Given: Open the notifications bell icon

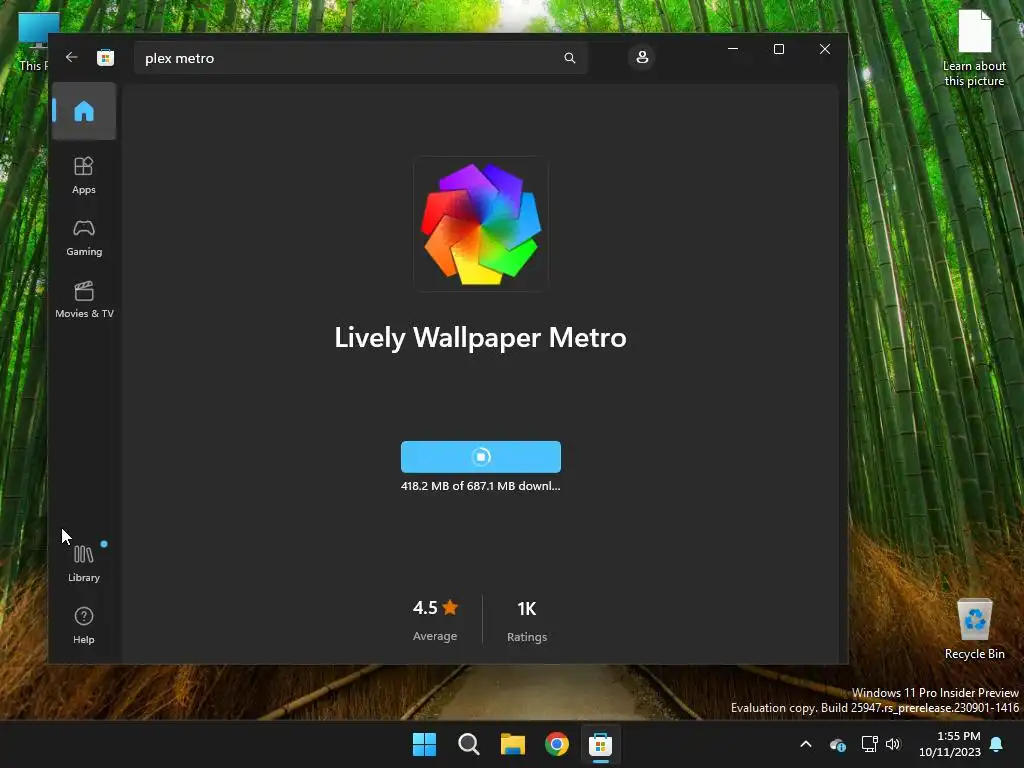Looking at the screenshot, I should click(x=997, y=744).
